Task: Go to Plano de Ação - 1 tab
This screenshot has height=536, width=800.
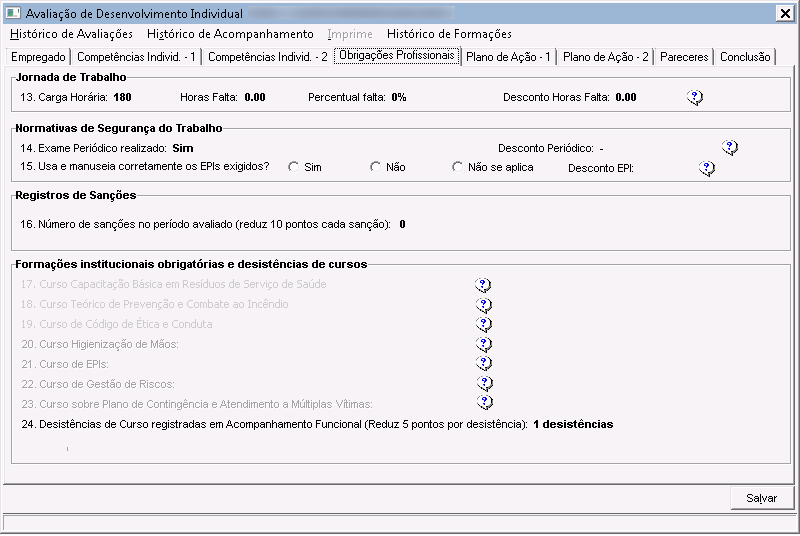Action: tap(508, 57)
